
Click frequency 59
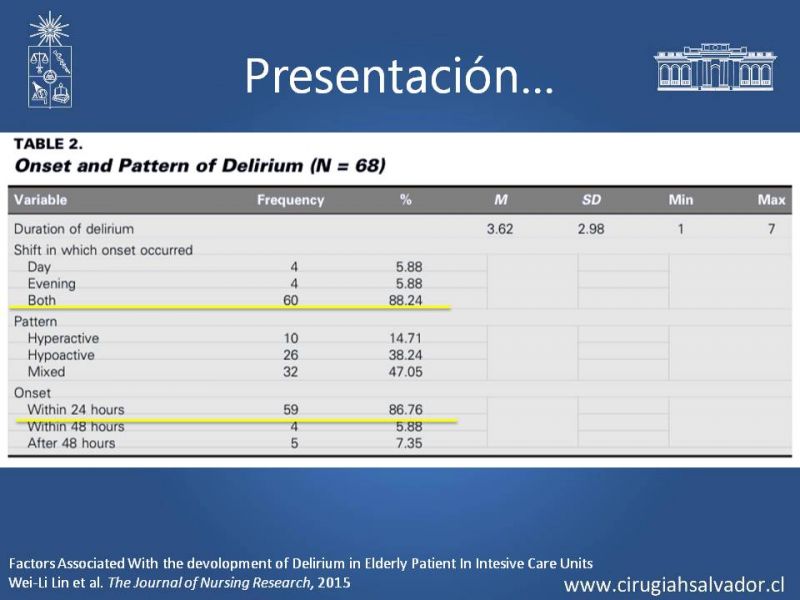tap(290, 410)
